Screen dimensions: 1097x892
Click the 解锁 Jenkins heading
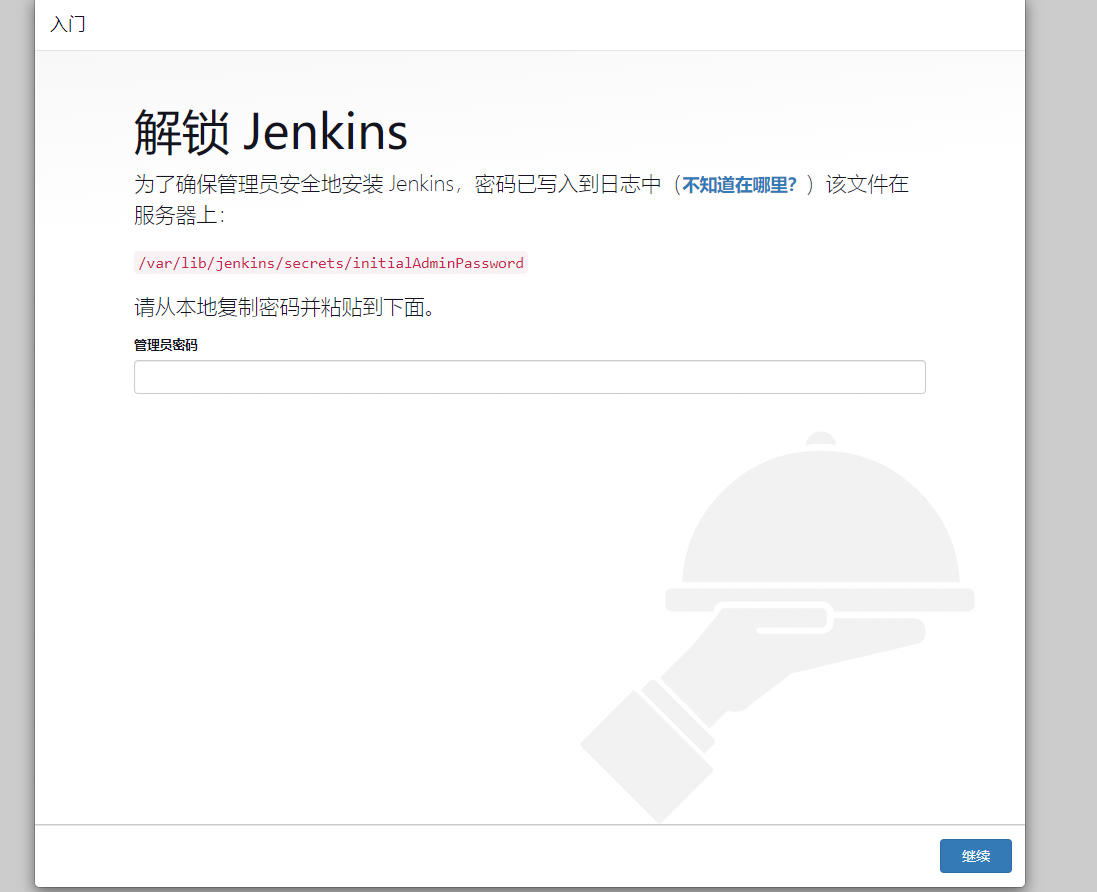pos(271,132)
